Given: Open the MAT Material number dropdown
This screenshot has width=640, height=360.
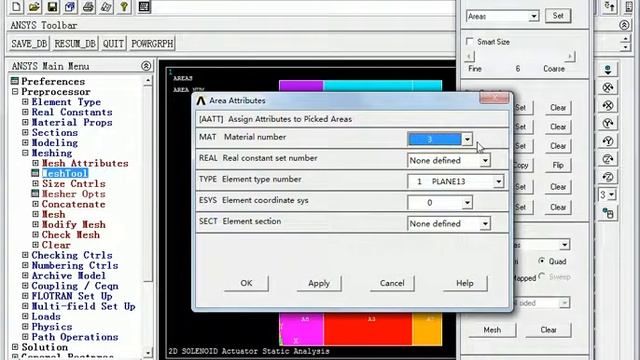Looking at the screenshot, I should (467, 139).
